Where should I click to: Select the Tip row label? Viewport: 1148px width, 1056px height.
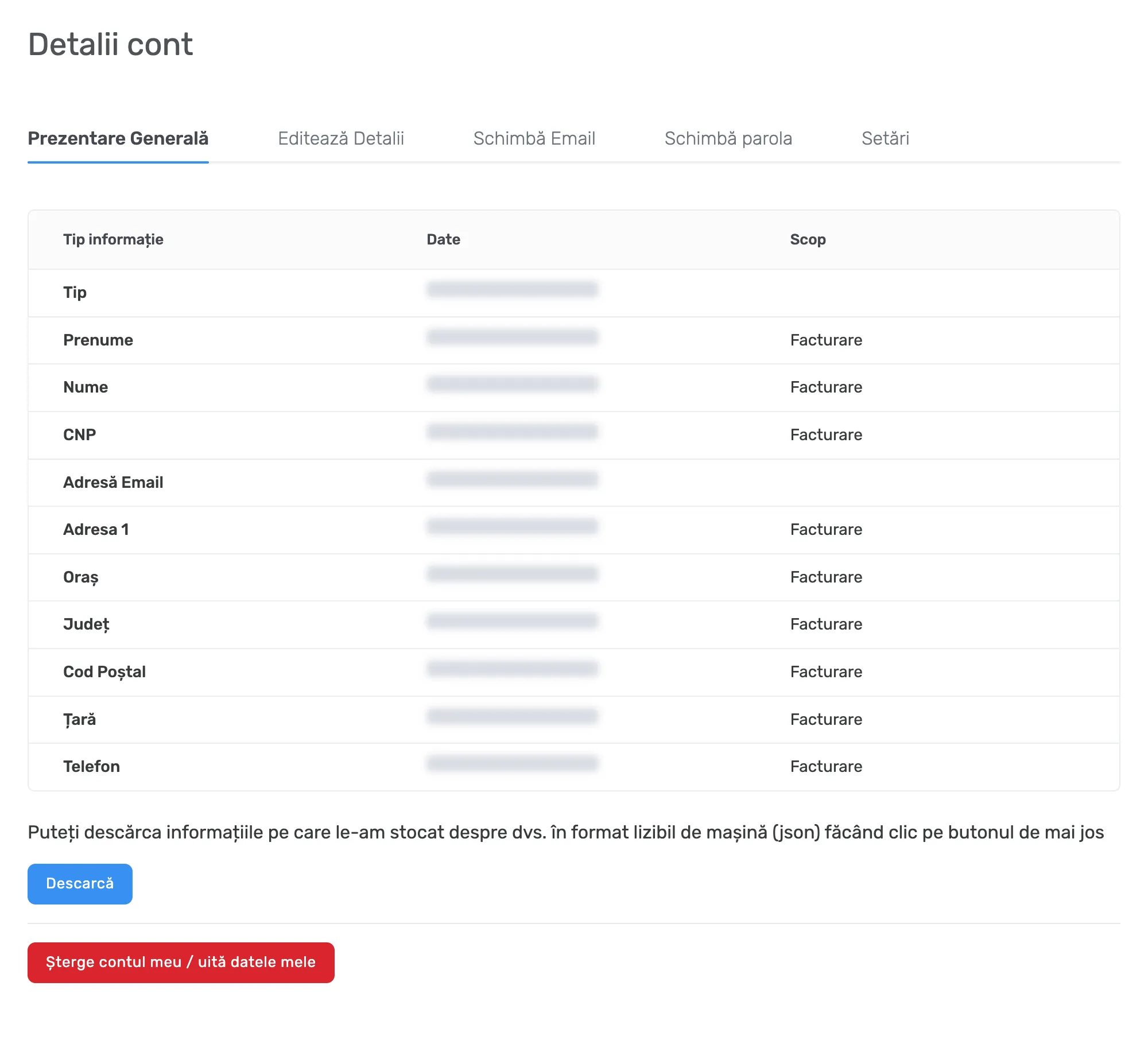coord(75,292)
